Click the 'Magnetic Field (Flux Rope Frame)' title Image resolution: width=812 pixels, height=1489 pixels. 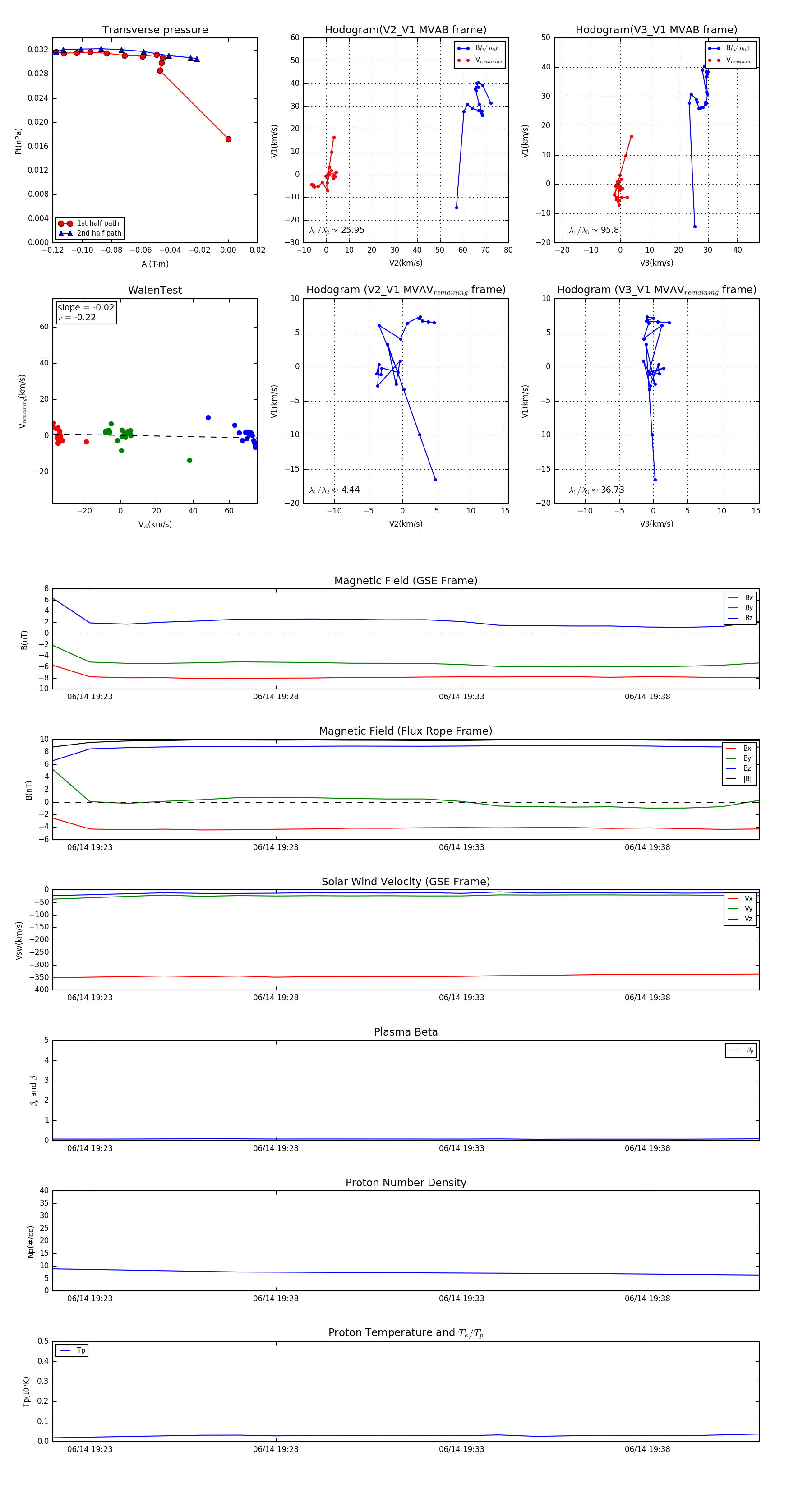tap(406, 731)
